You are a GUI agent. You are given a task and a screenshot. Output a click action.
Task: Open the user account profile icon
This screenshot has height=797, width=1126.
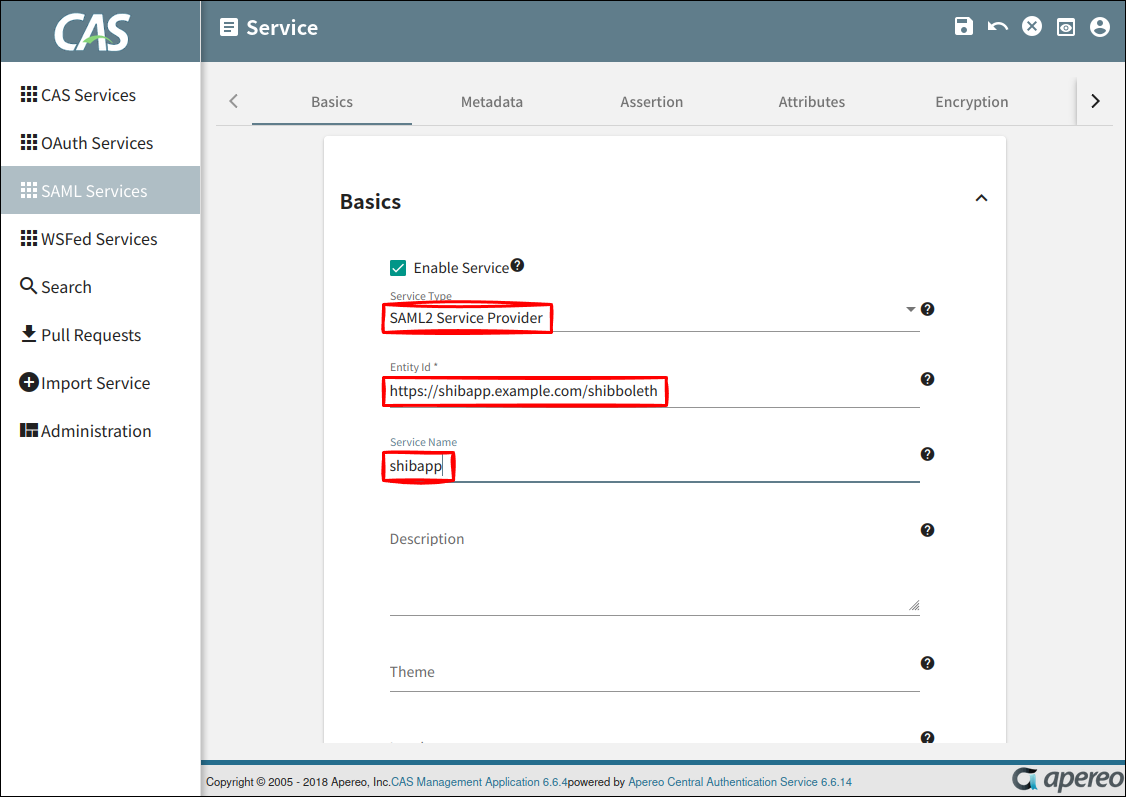tap(1100, 27)
